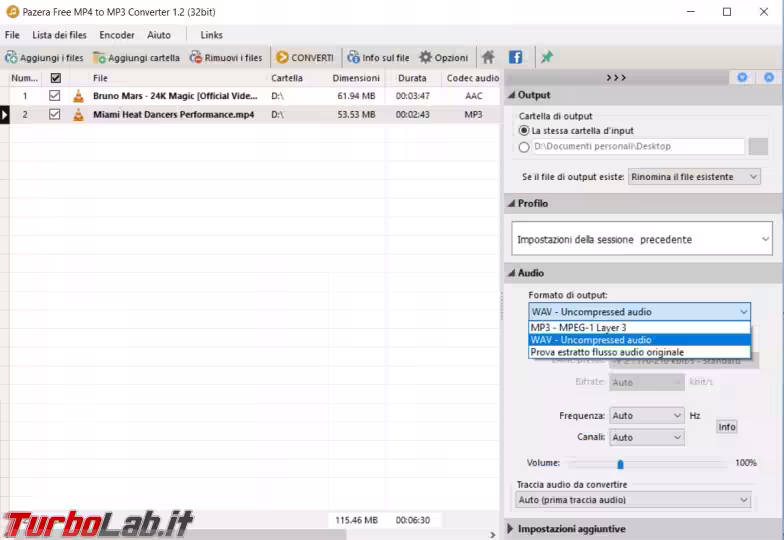Click the Info button near Frequenza
The height and width of the screenshot is (540, 784).
726,426
